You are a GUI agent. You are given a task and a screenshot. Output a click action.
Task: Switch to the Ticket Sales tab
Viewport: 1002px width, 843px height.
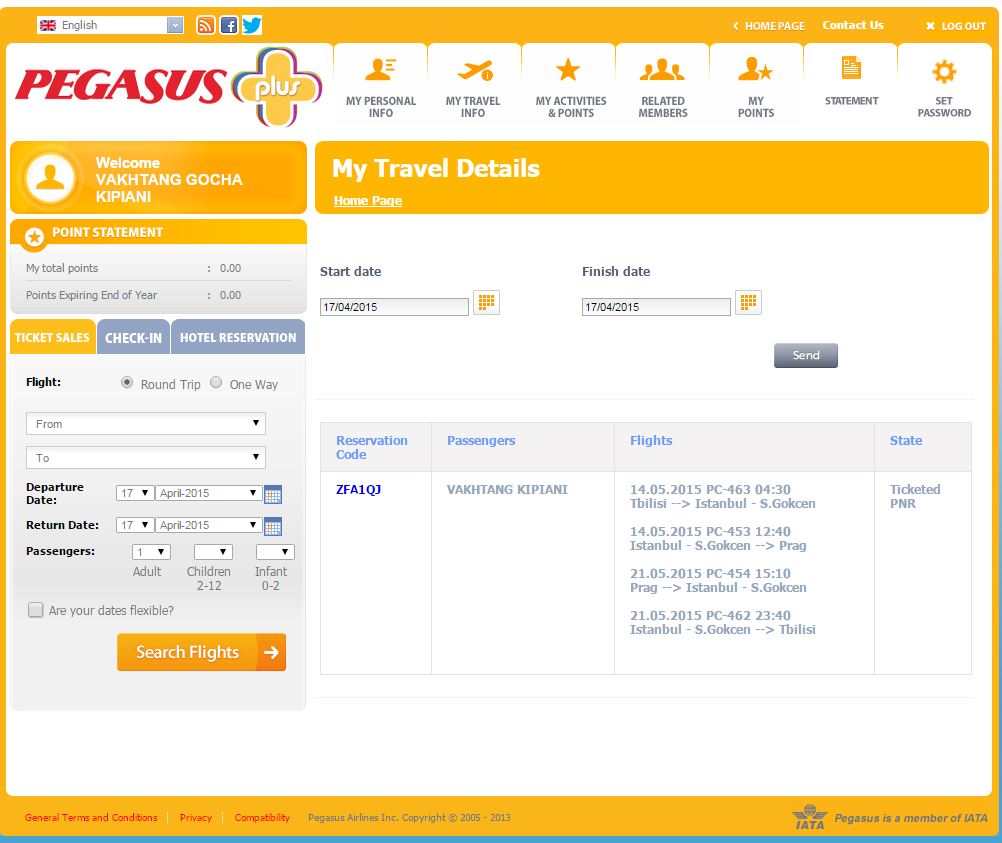click(52, 337)
